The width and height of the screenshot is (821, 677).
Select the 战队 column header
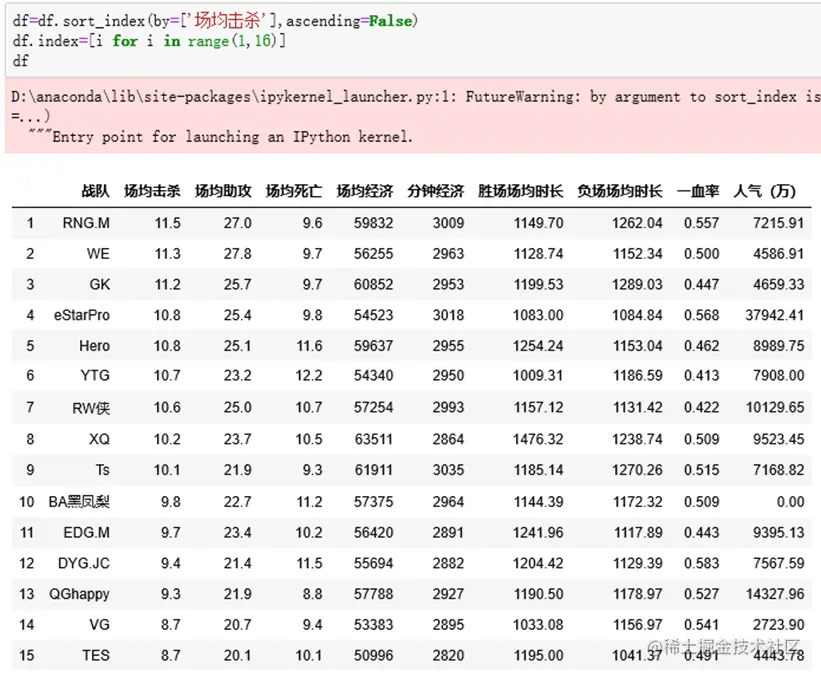95,191
